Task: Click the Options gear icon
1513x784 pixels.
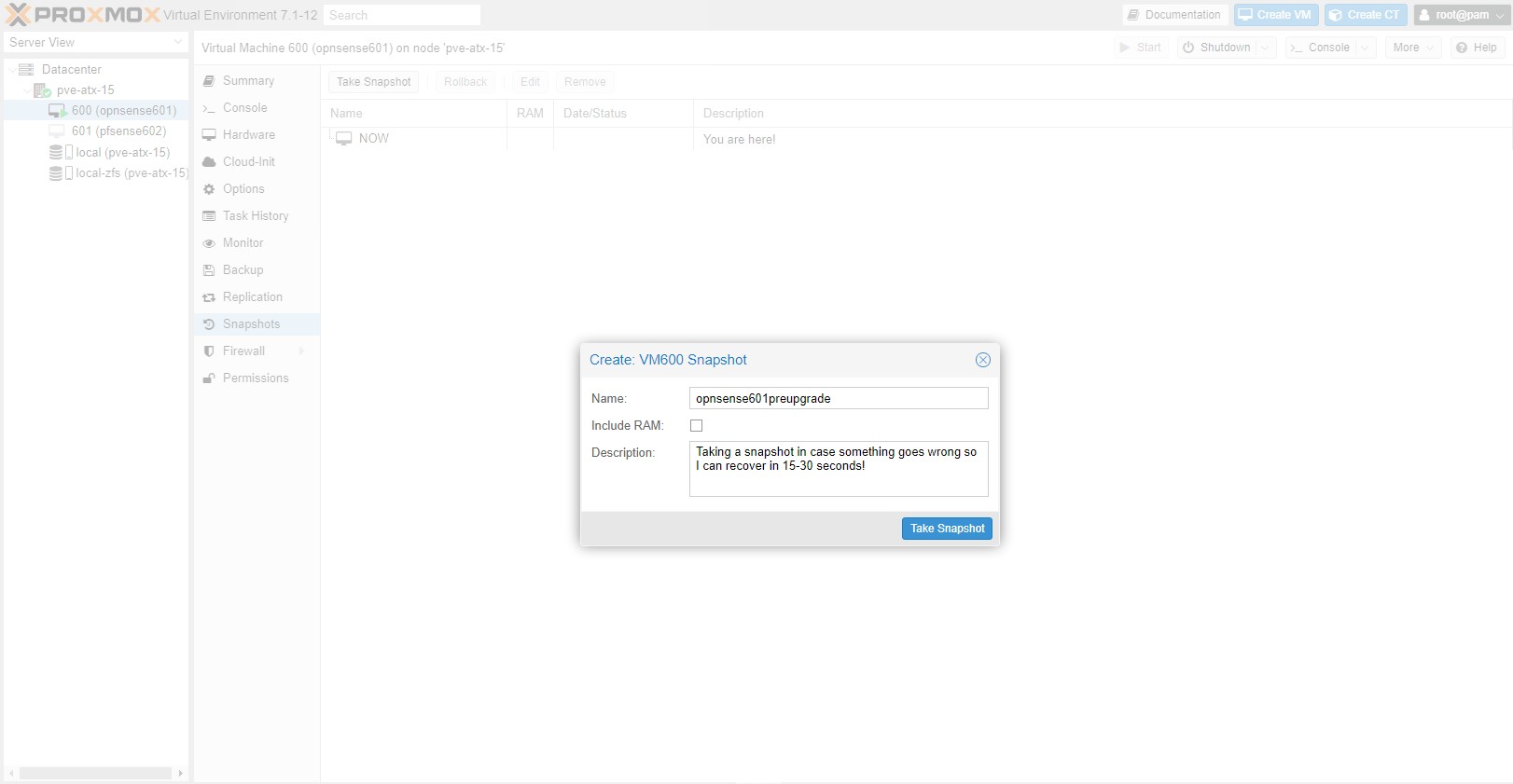Action: click(209, 189)
